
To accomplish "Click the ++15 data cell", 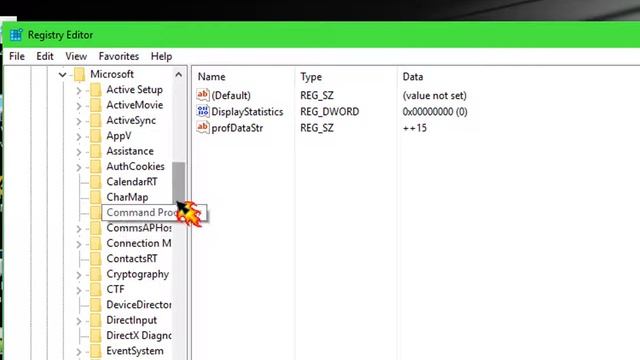I will coord(415,128).
